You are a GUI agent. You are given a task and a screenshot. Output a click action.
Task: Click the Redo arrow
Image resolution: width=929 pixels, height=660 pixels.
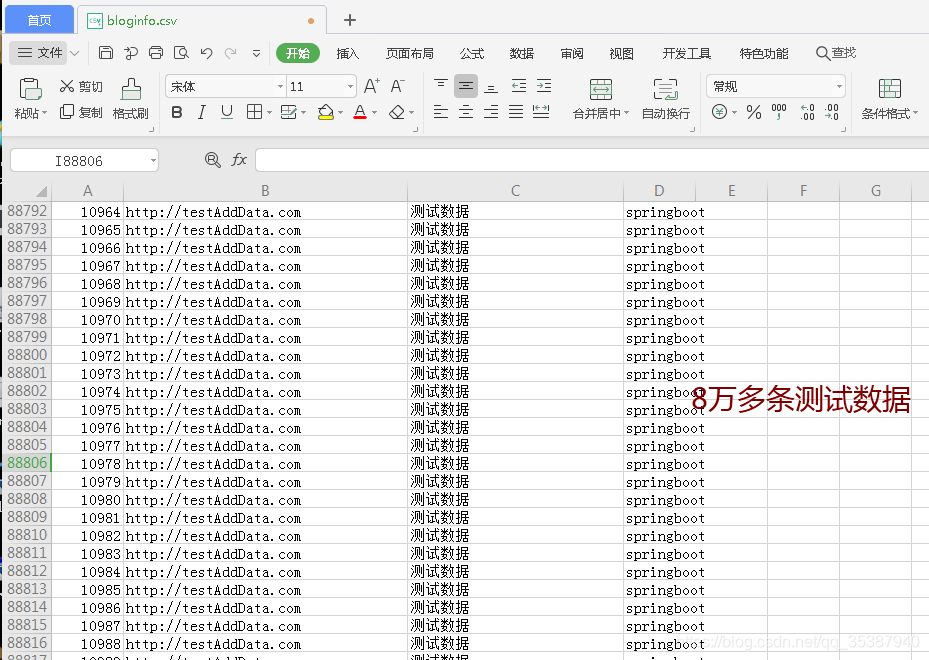coord(230,53)
